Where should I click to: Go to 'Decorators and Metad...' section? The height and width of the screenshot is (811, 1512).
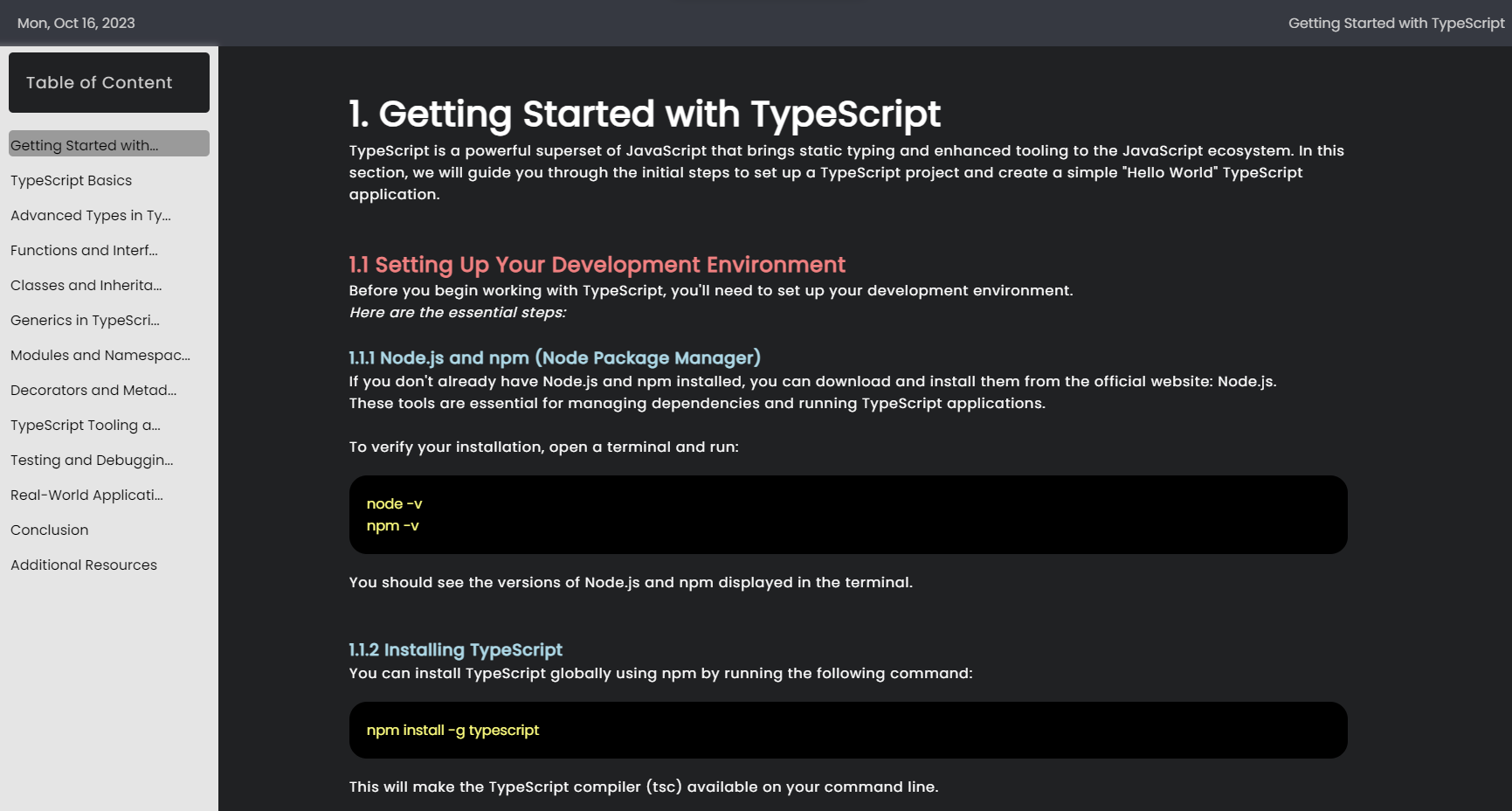click(x=93, y=390)
